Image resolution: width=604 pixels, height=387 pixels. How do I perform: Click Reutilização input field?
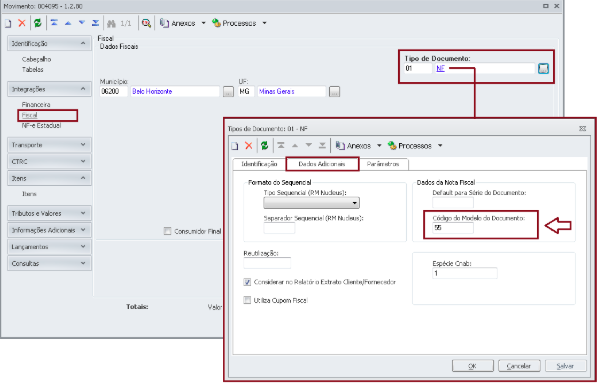tap(267, 263)
